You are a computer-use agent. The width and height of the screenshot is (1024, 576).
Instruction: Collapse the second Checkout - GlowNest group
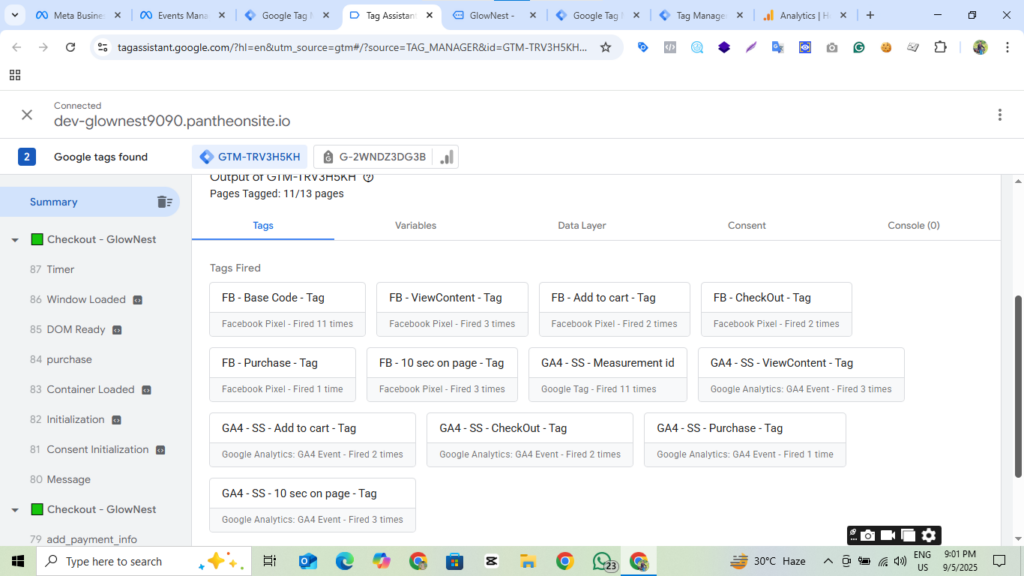pyautogui.click(x=14, y=509)
